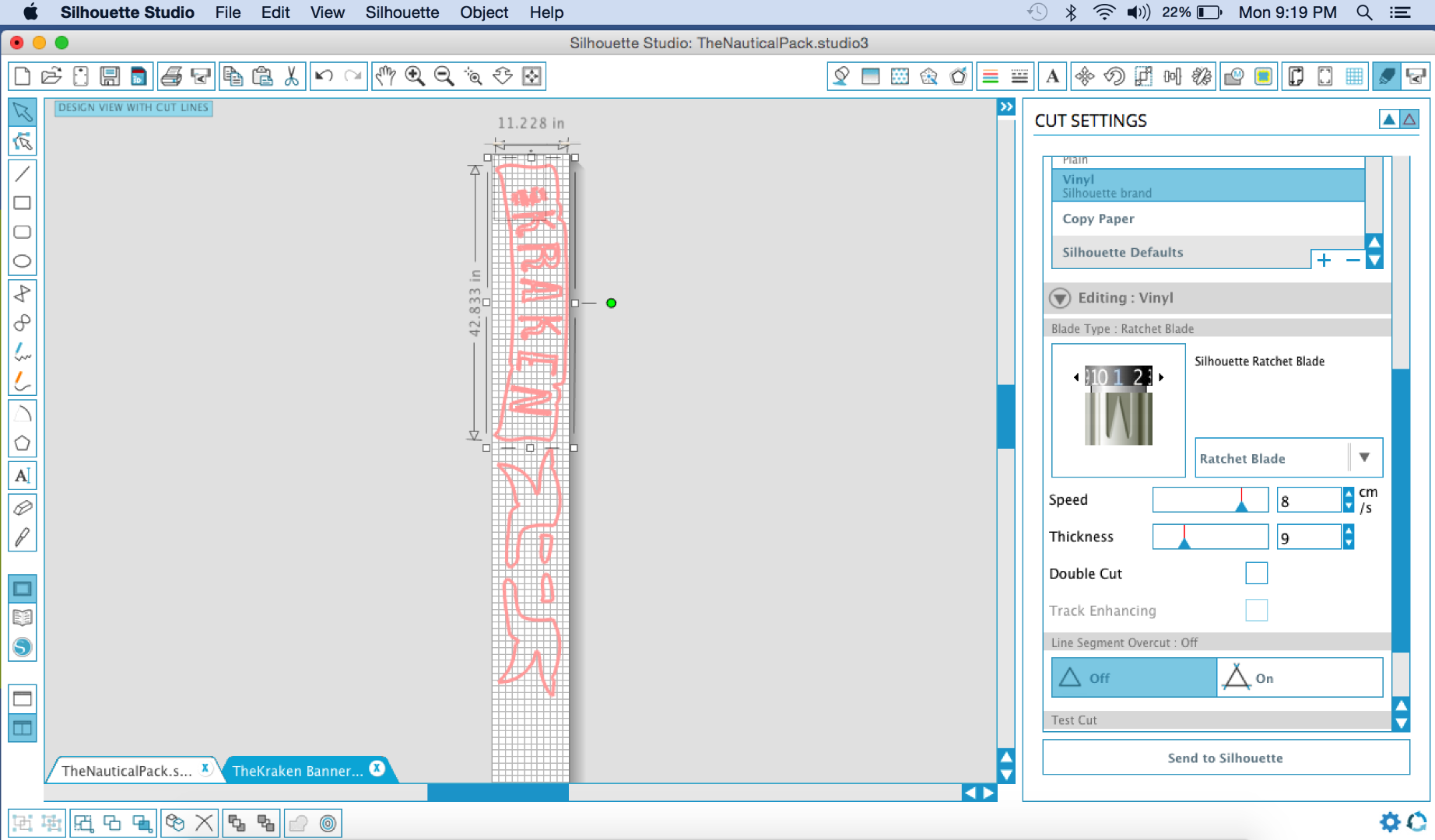Select the Edit Points tool
This screenshot has height=840, width=1435.
22,142
